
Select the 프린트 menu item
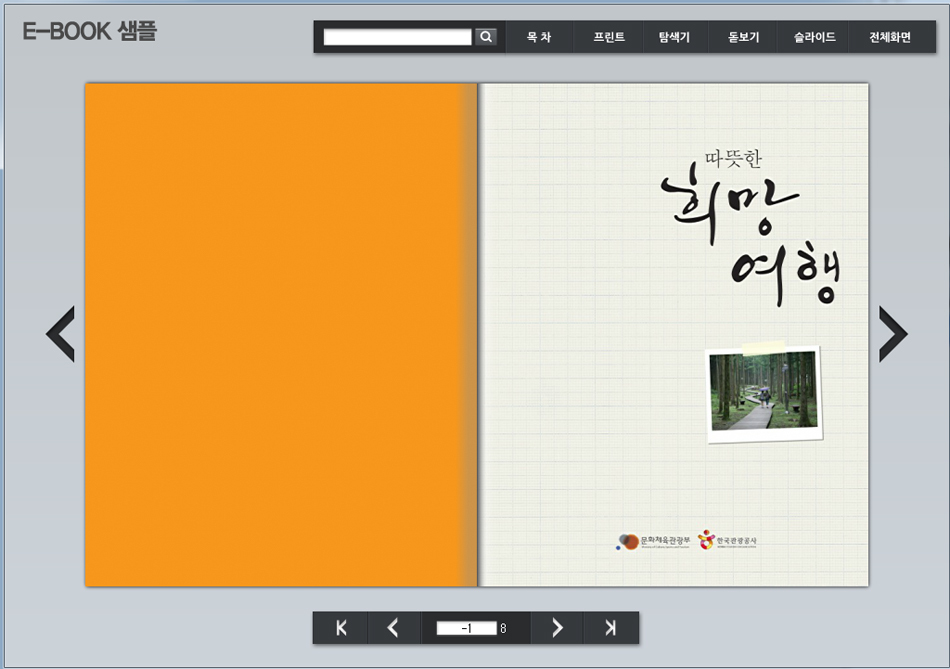tap(608, 37)
